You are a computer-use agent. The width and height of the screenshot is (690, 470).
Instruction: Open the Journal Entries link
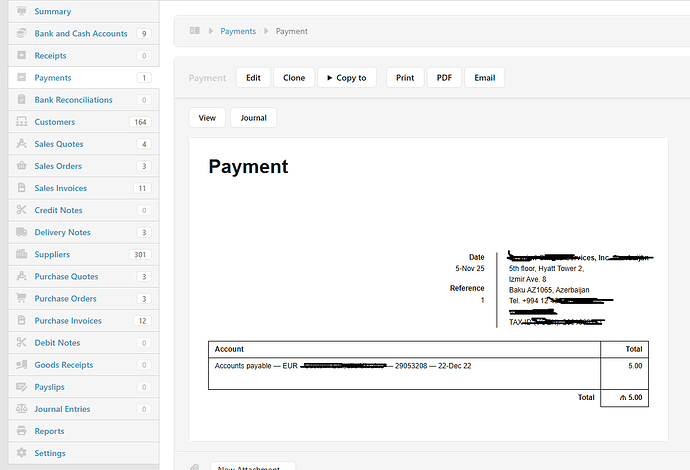point(62,409)
